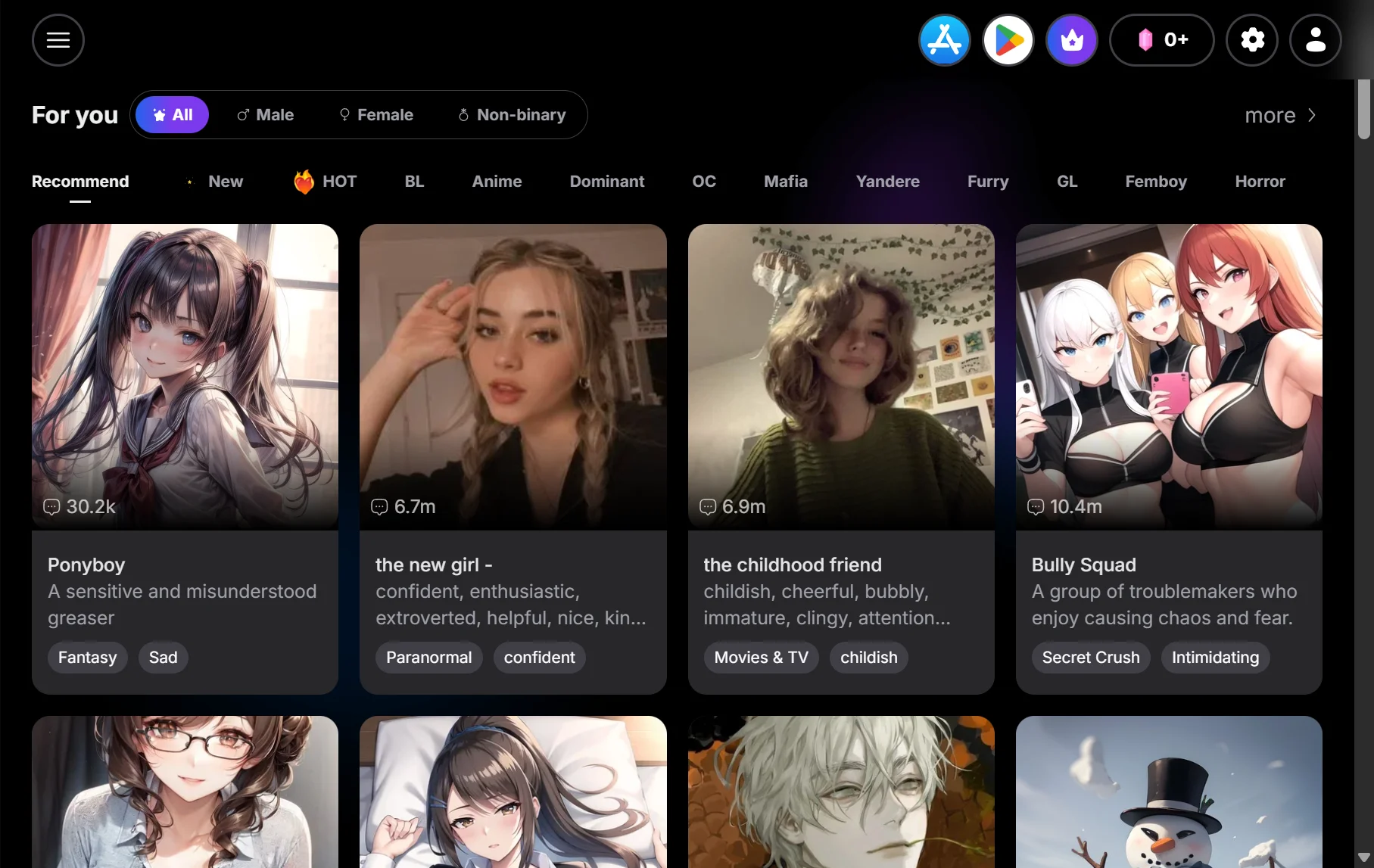1374x868 pixels.
Task: Switch to the Yandere tab
Action: (x=887, y=182)
